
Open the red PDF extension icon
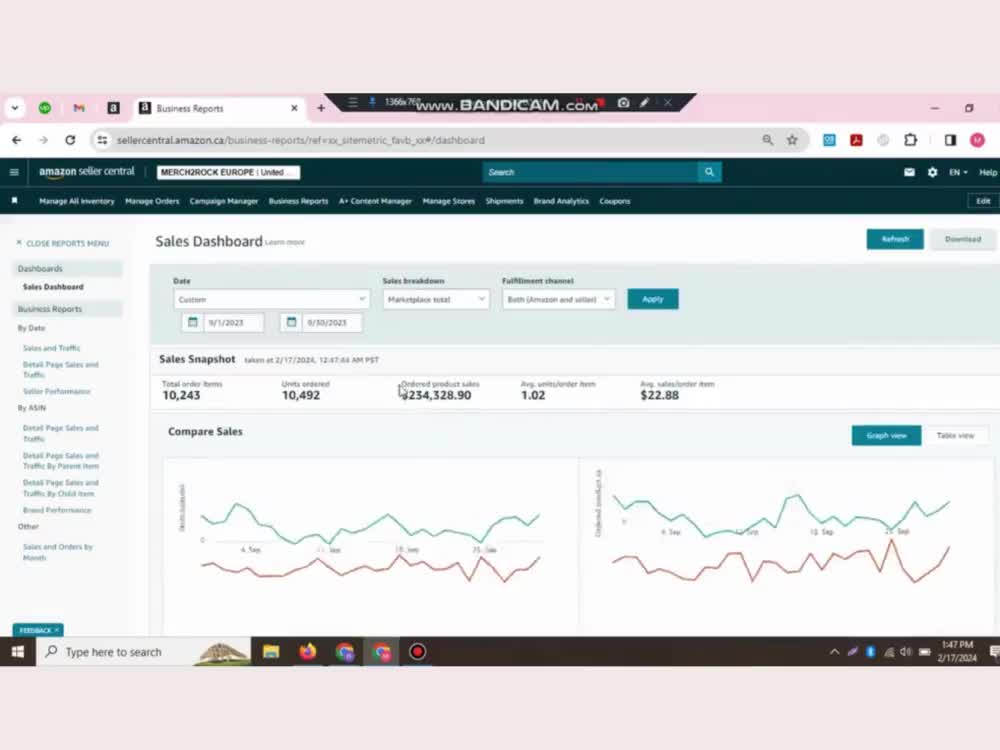pyautogui.click(x=857, y=140)
